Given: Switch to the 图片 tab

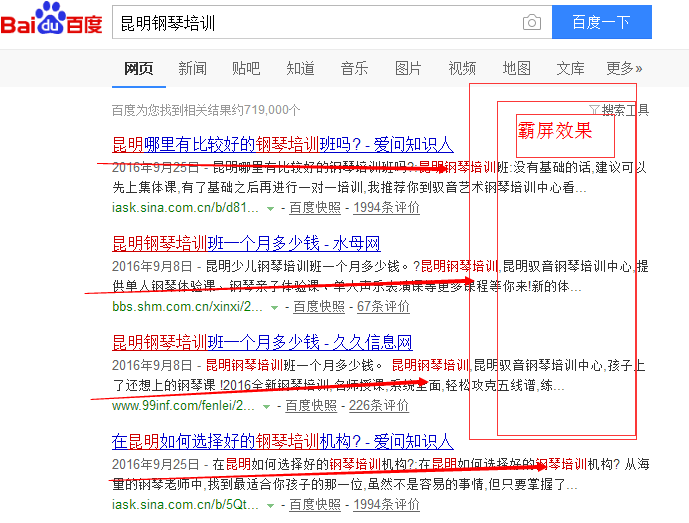Looking at the screenshot, I should (408, 69).
